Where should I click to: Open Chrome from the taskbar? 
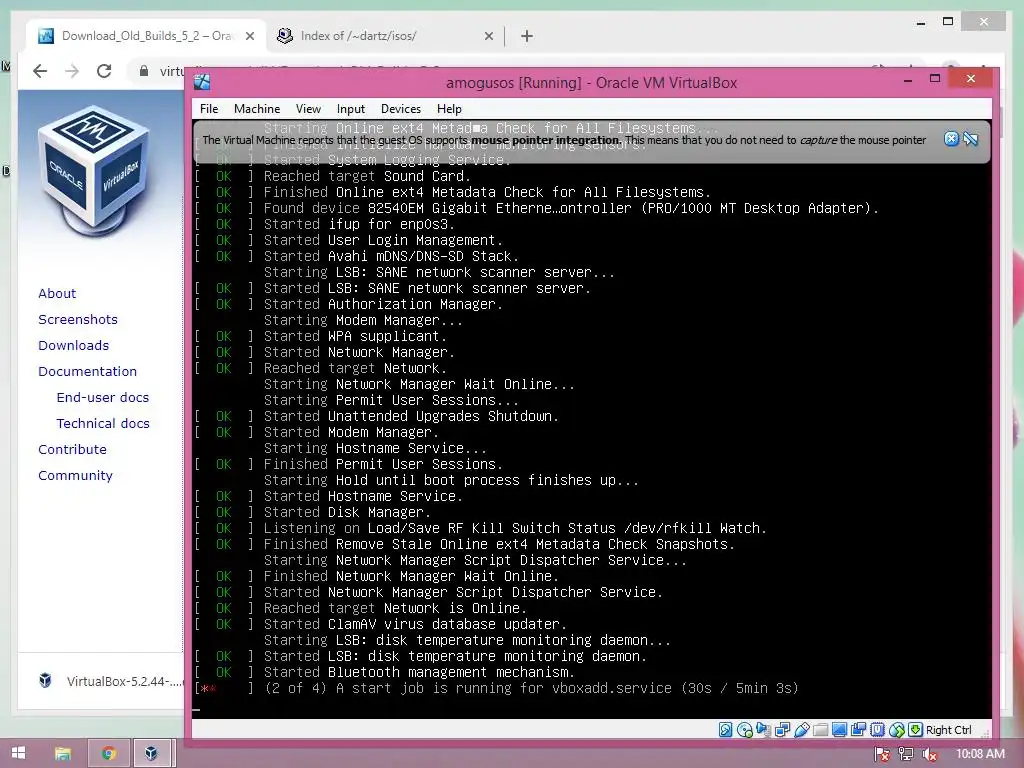click(x=108, y=754)
